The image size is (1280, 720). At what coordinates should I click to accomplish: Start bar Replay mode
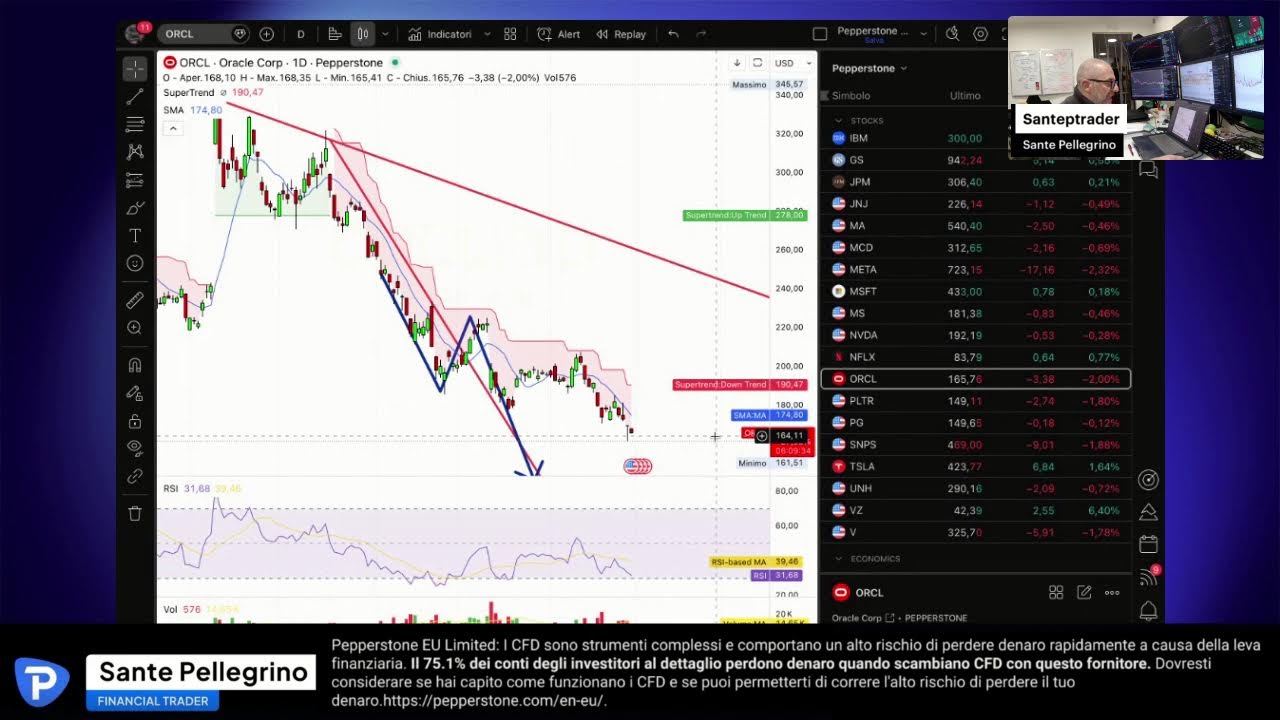(x=621, y=34)
